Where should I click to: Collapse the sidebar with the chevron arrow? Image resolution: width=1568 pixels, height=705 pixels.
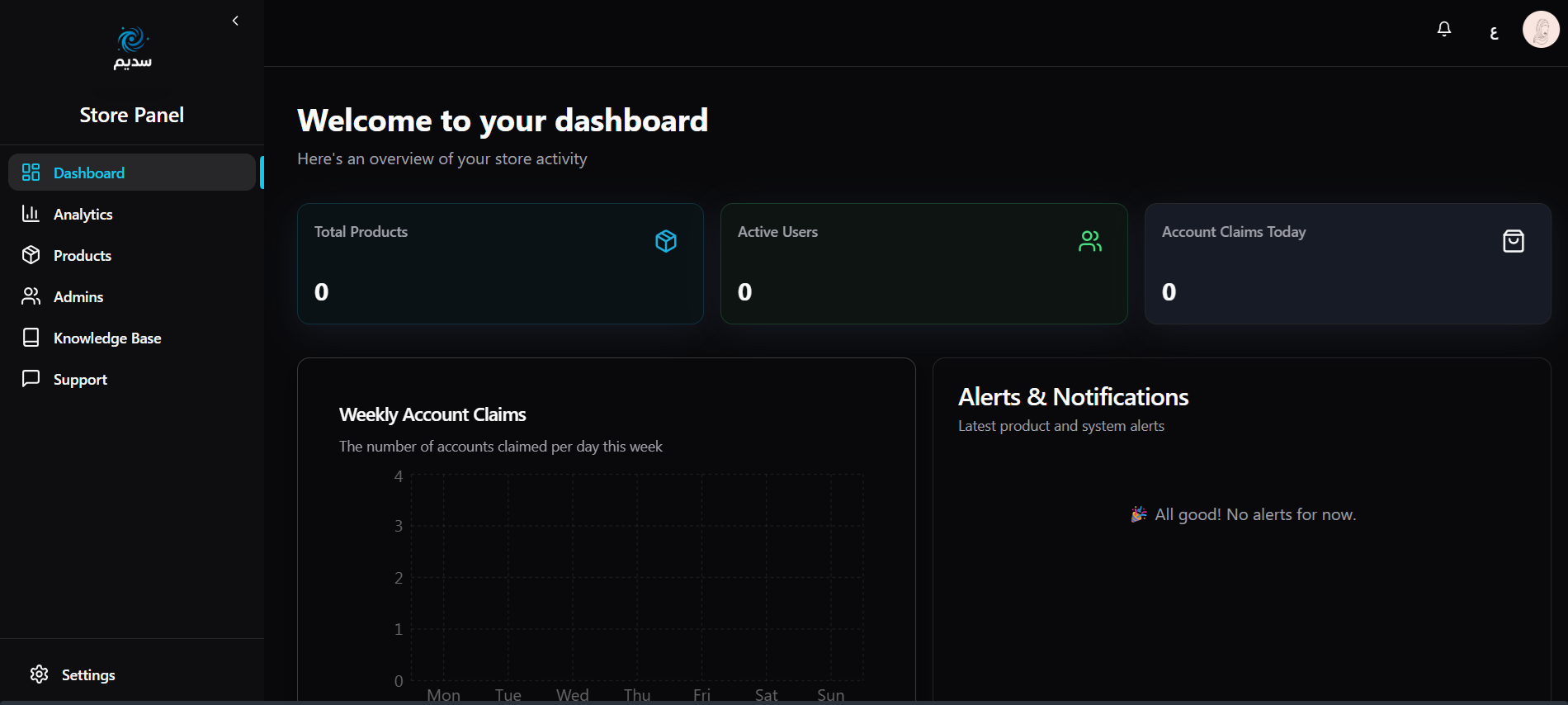235,21
